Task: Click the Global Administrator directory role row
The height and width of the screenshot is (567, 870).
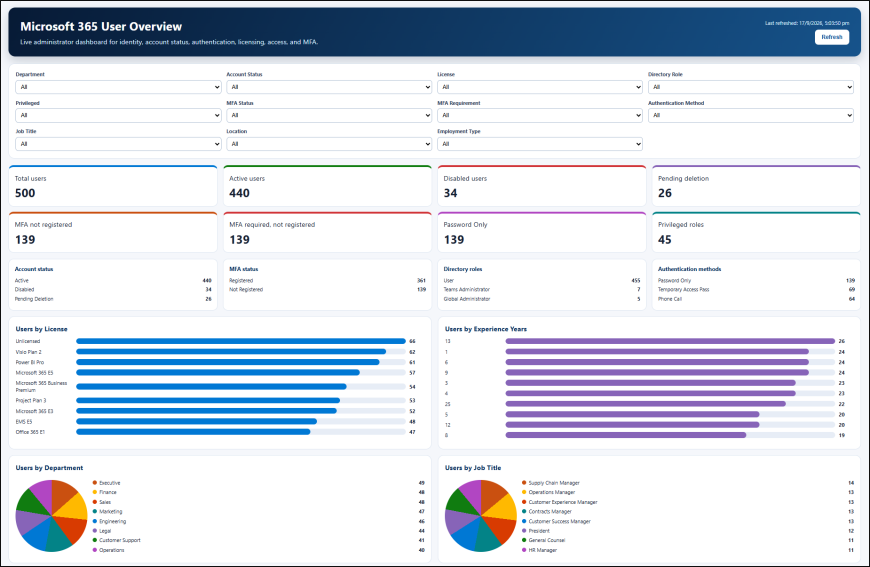Action: click(x=542, y=299)
